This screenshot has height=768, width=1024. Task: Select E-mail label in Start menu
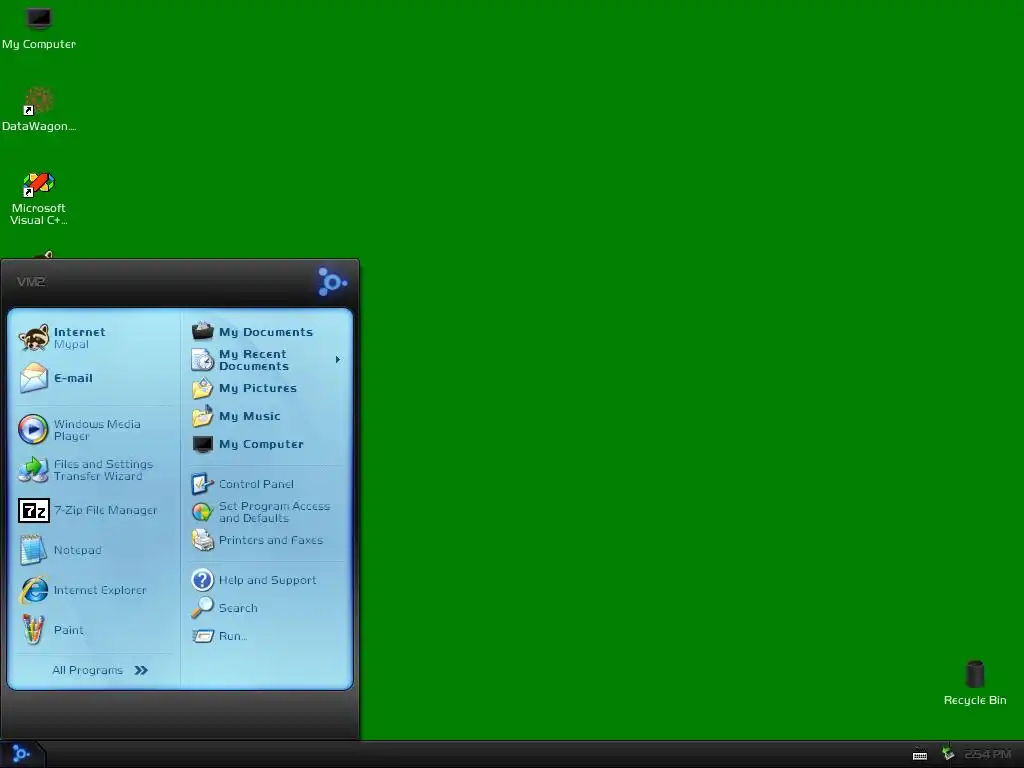[73, 378]
